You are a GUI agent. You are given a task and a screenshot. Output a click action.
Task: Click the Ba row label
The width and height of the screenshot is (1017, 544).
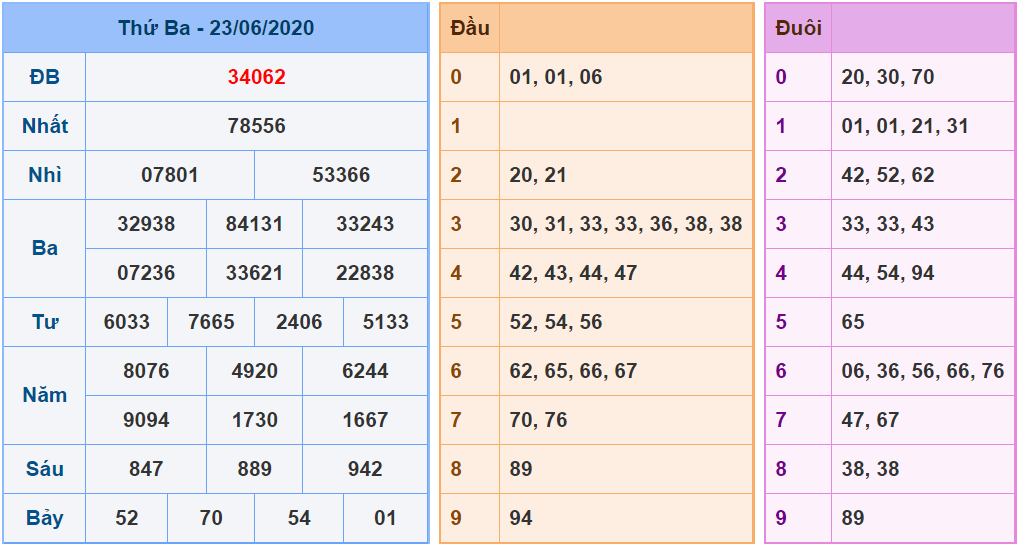(x=45, y=248)
